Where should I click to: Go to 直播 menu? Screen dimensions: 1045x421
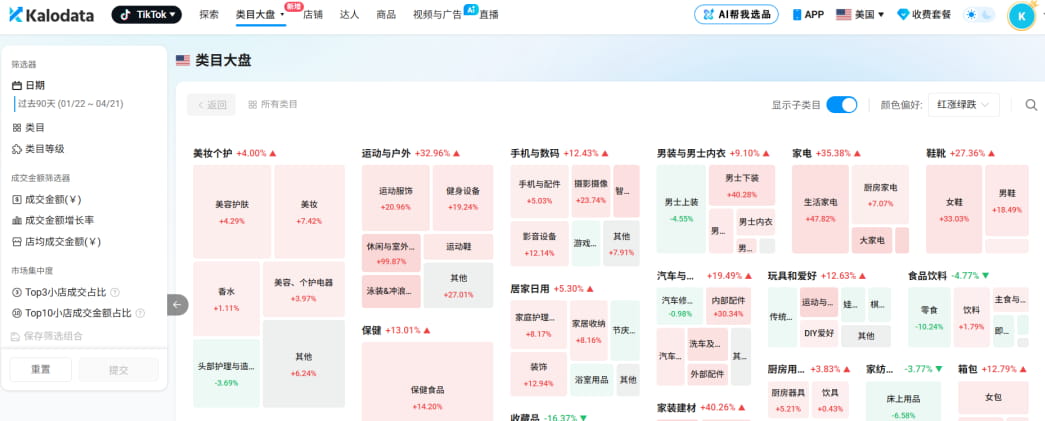click(489, 14)
